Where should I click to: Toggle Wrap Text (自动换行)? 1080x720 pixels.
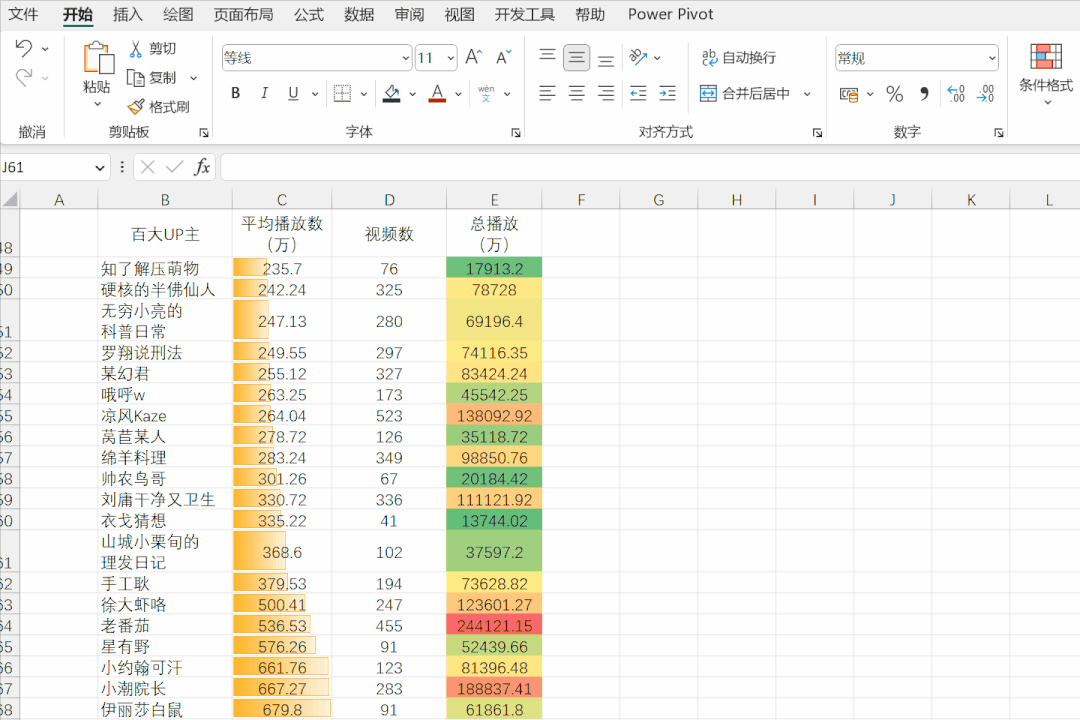[x=739, y=57]
